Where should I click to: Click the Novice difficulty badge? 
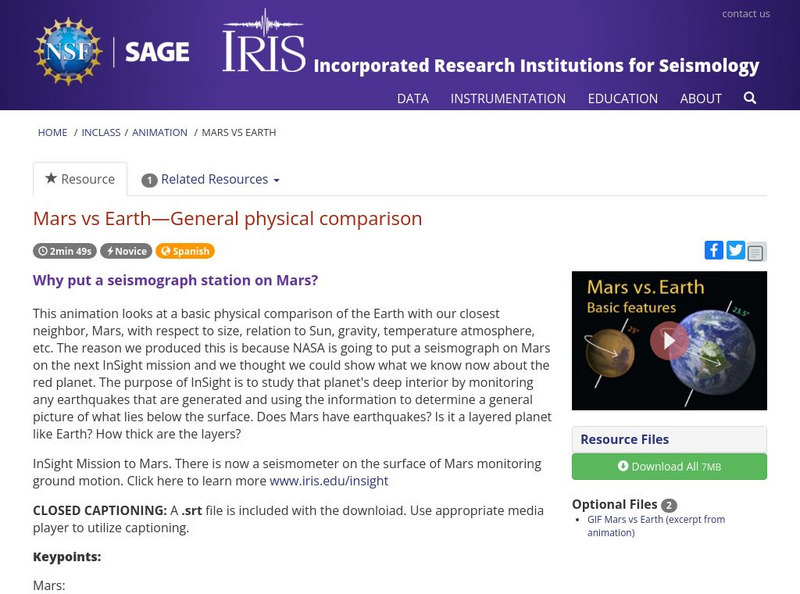pyautogui.click(x=127, y=252)
